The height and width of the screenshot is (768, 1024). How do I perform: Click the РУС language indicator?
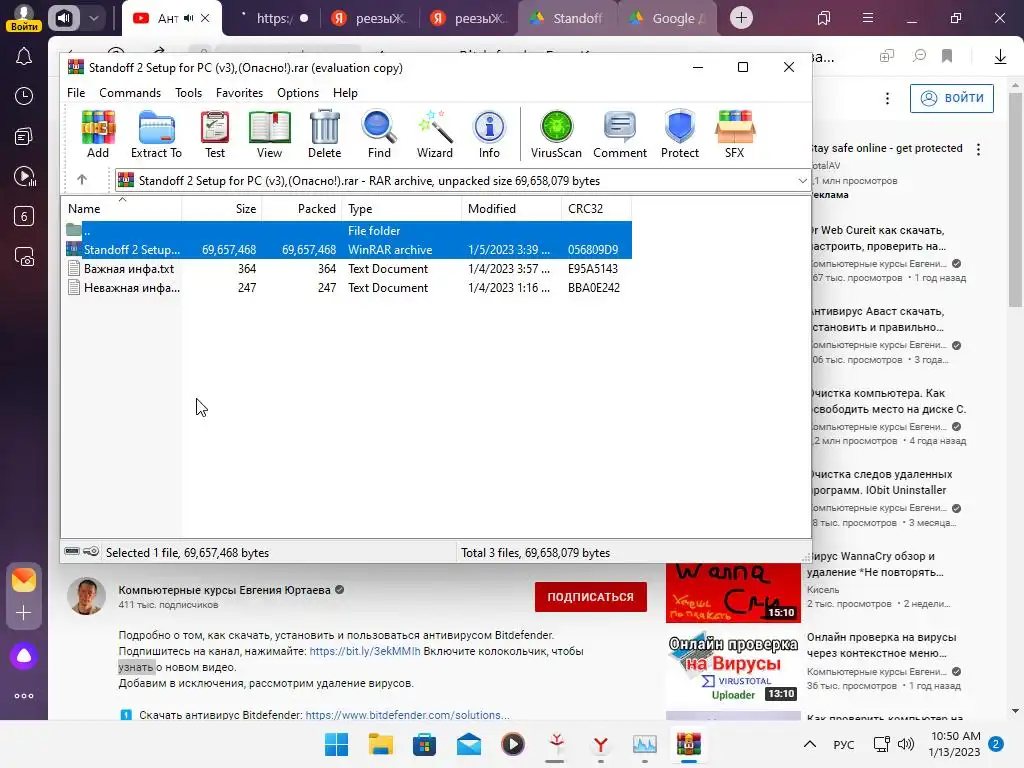[x=844, y=744]
